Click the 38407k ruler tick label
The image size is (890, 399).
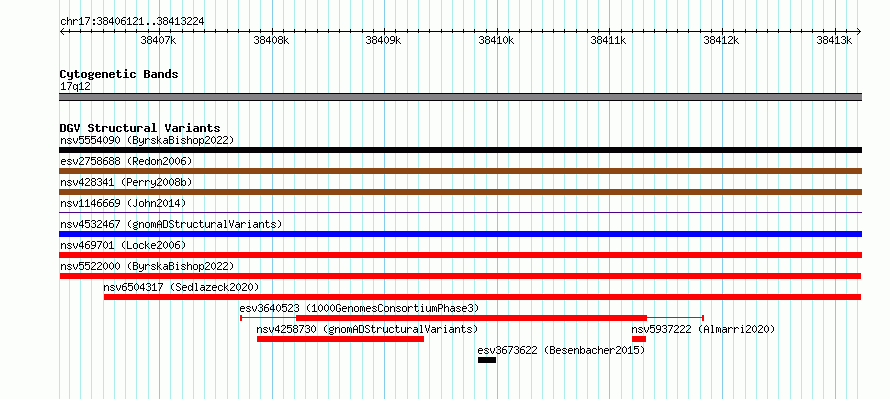click(159, 41)
